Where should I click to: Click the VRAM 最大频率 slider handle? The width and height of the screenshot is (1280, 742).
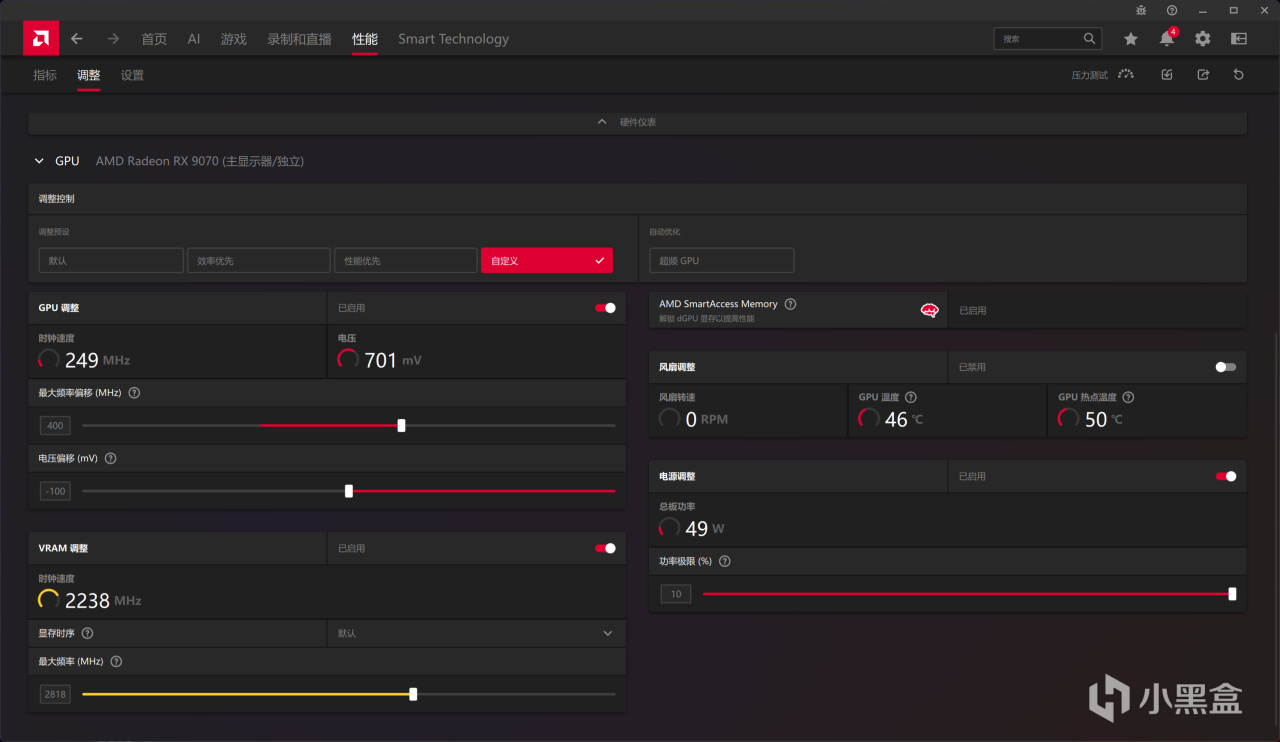click(x=413, y=694)
